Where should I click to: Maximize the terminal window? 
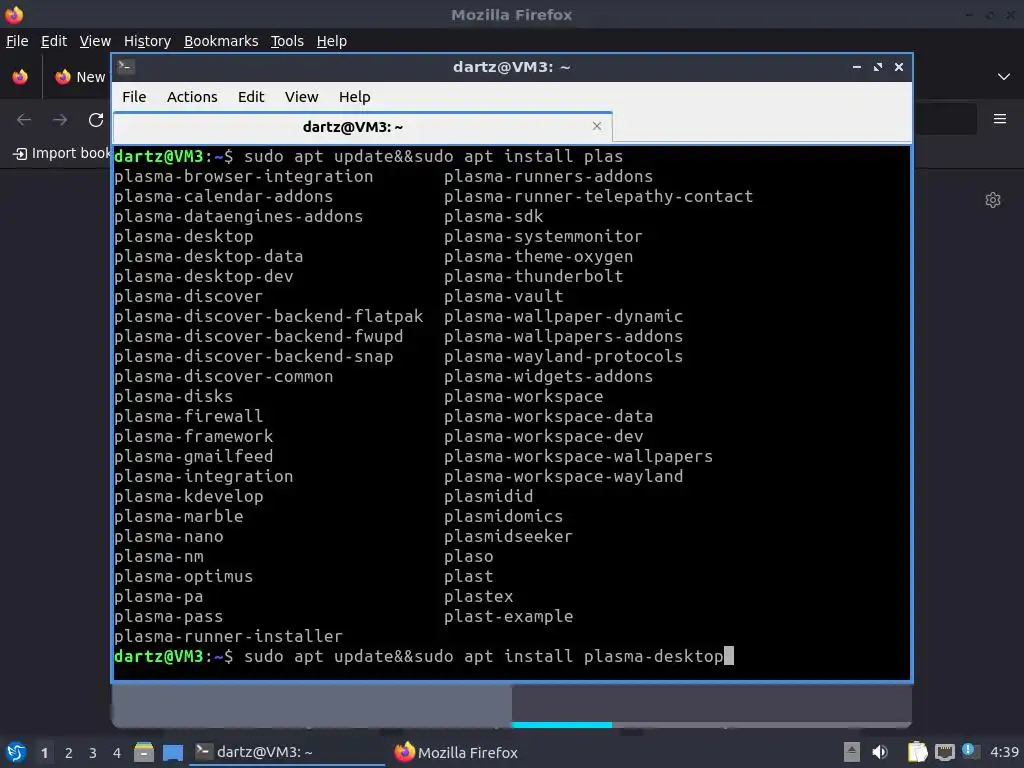pos(878,67)
